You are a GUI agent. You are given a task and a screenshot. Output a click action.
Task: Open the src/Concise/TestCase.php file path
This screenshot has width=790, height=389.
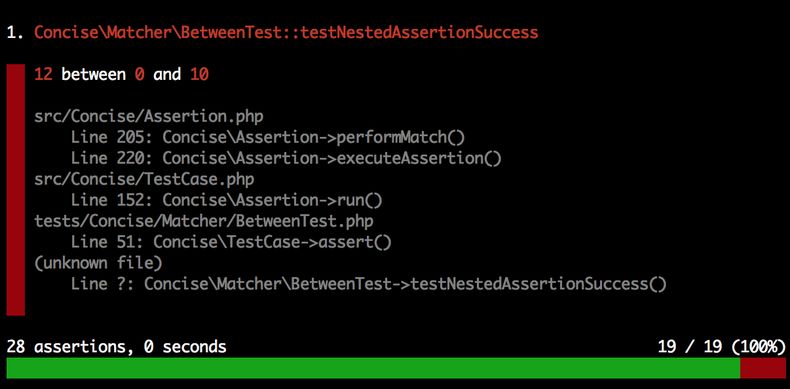144,179
